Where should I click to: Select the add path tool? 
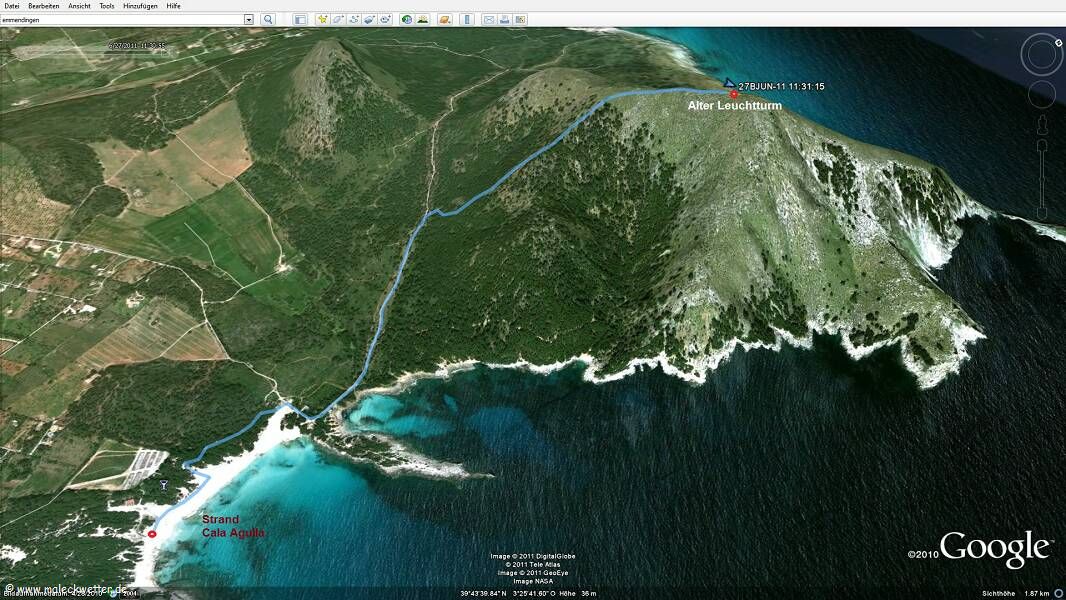[354, 19]
